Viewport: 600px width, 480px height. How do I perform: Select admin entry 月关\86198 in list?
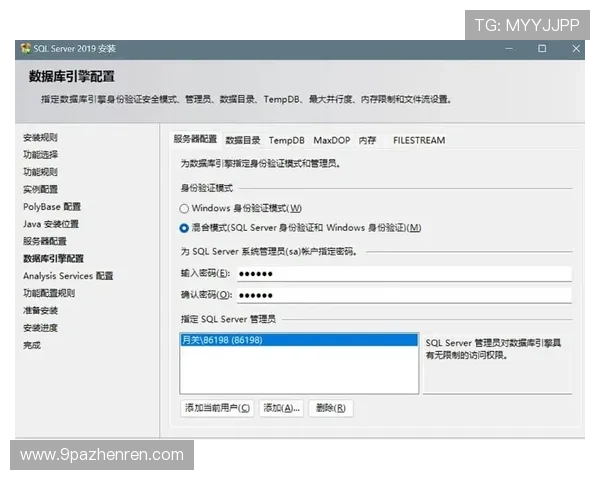(x=299, y=340)
